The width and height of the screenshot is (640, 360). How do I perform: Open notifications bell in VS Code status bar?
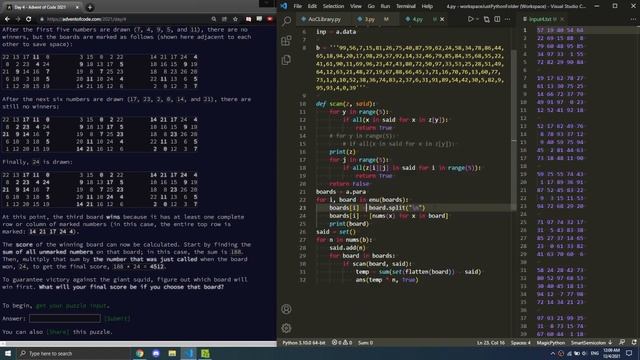pos(634,342)
